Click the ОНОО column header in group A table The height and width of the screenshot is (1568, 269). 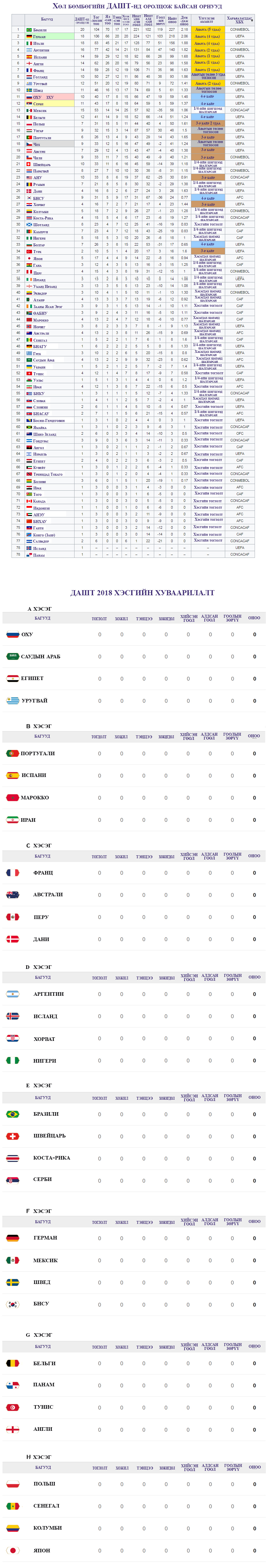254,617
